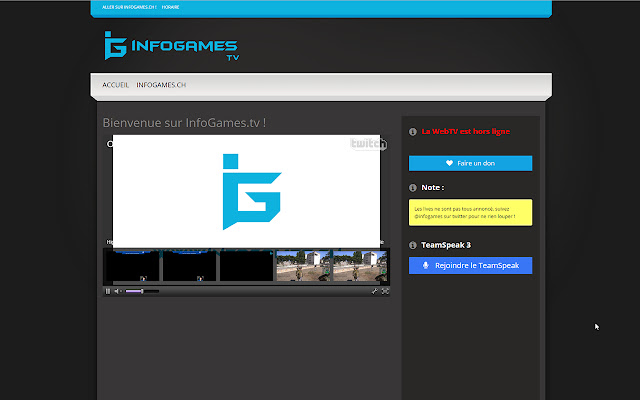The image size is (640, 400).
Task: Follow the Aller sur InfoGames.ch top link
Action: [129, 8]
